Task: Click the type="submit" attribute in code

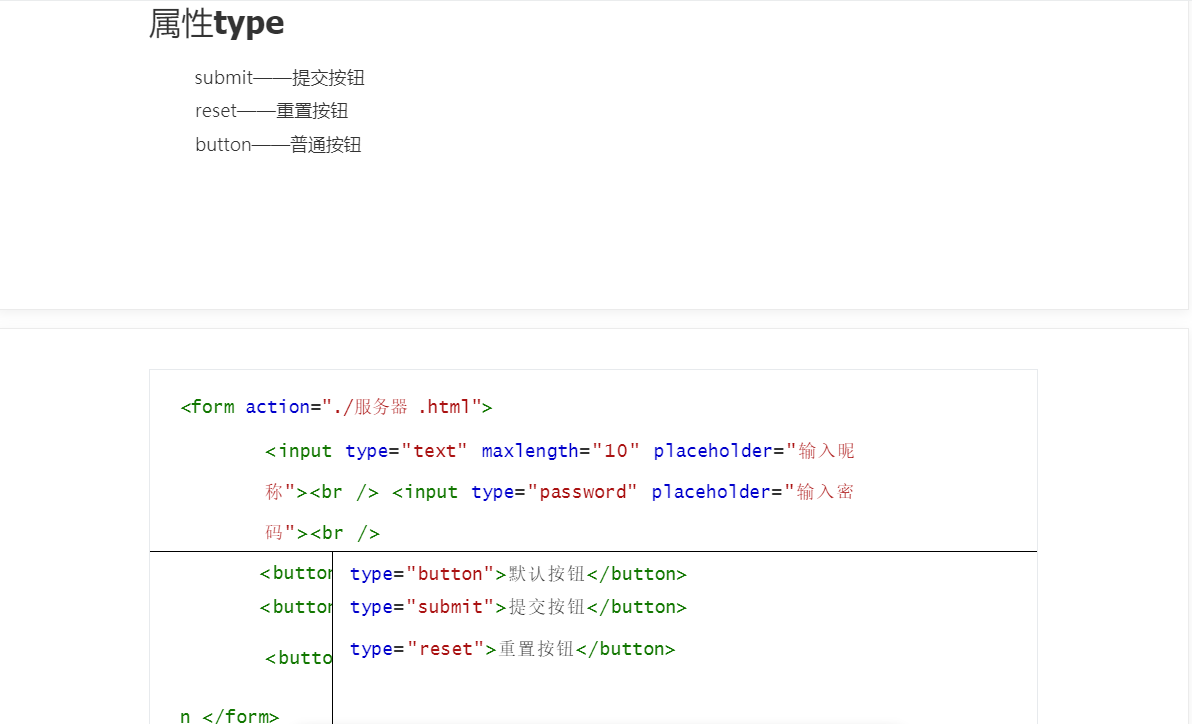Action: pos(422,607)
